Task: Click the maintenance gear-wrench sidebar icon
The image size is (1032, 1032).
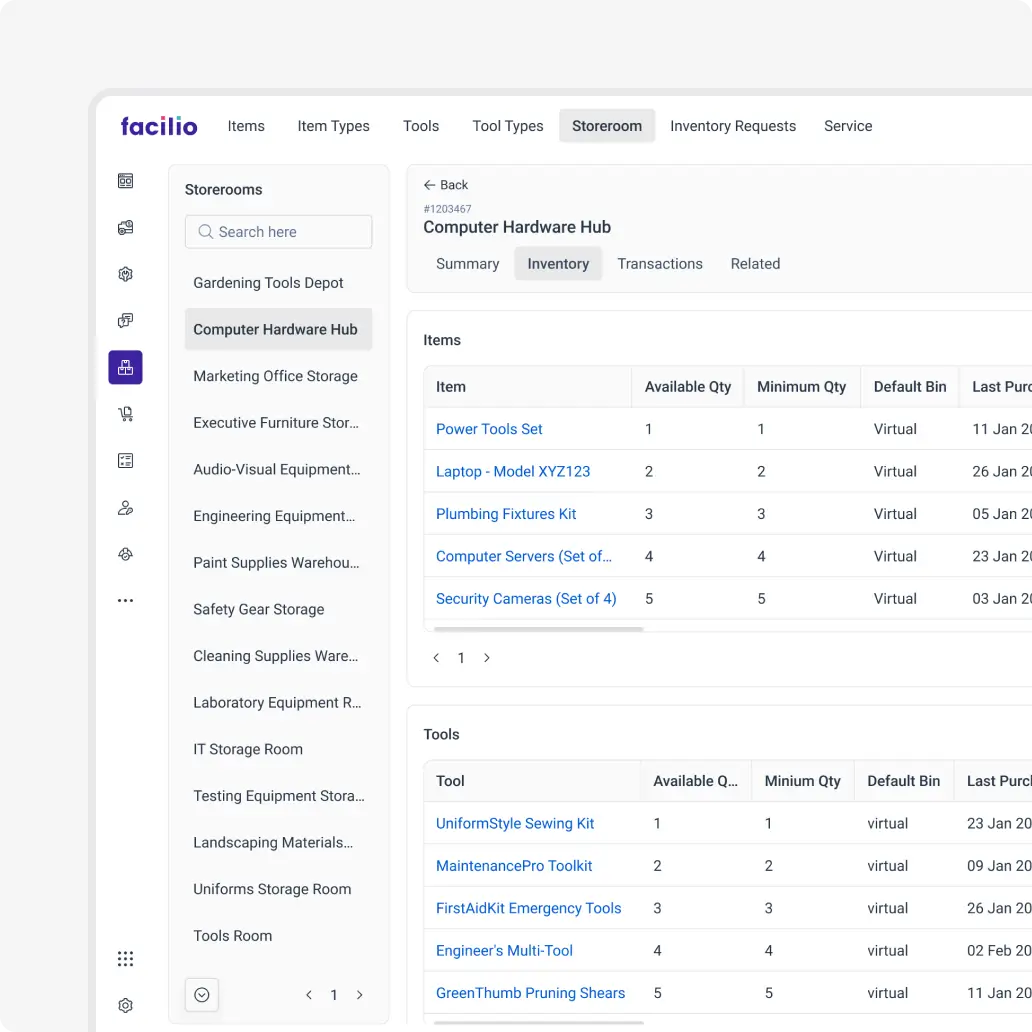Action: tap(125, 274)
